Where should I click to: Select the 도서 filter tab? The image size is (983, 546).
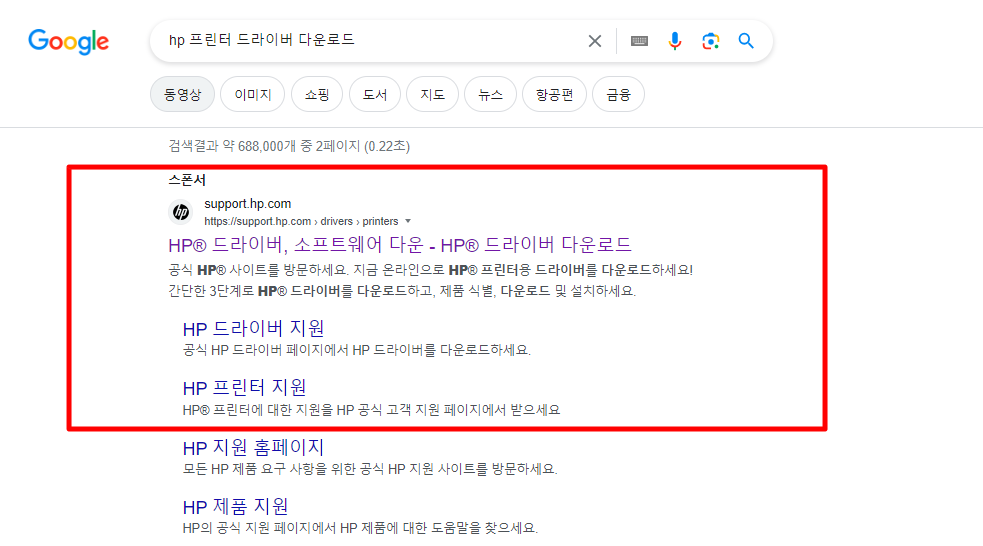click(375, 95)
